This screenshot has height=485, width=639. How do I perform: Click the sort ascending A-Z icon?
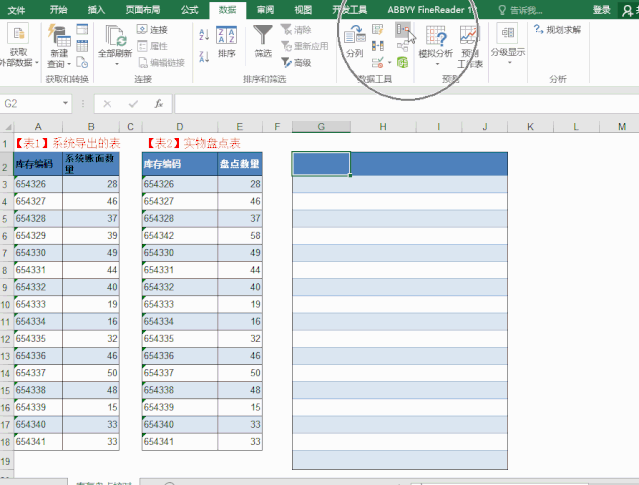tap(203, 32)
